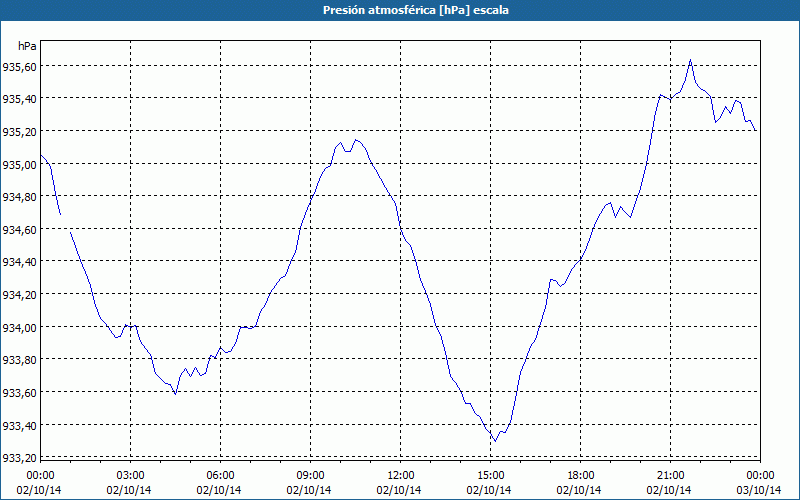
Task: Click the 03:00 time label
Action: coord(131,476)
